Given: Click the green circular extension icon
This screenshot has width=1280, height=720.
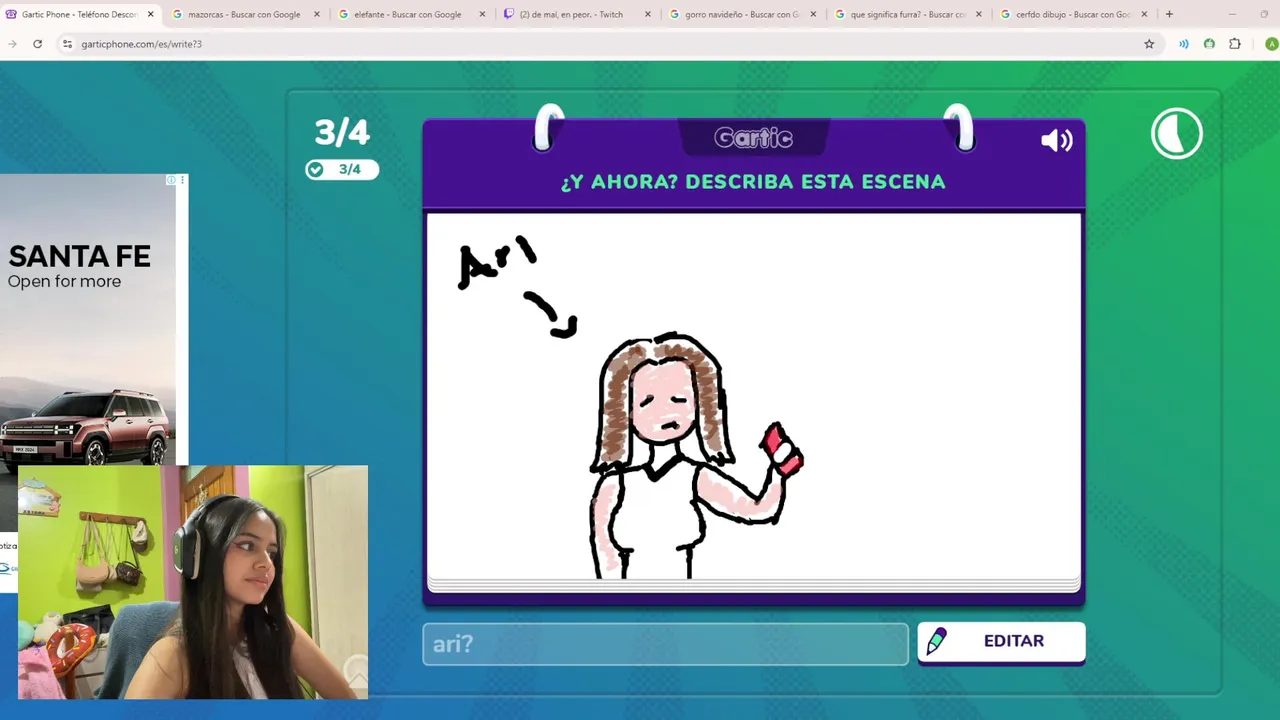Looking at the screenshot, I should (x=1209, y=44).
